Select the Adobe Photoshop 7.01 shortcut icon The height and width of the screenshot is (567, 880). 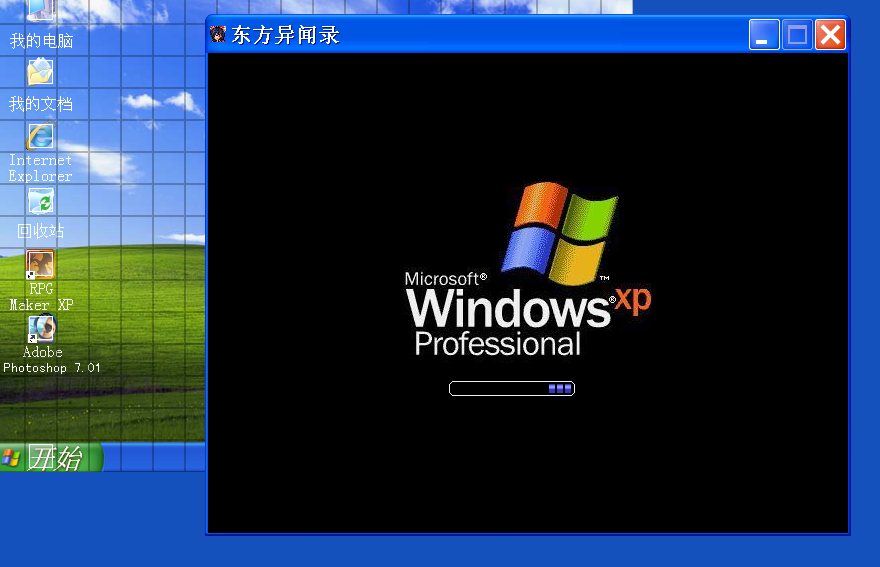pyautogui.click(x=42, y=328)
